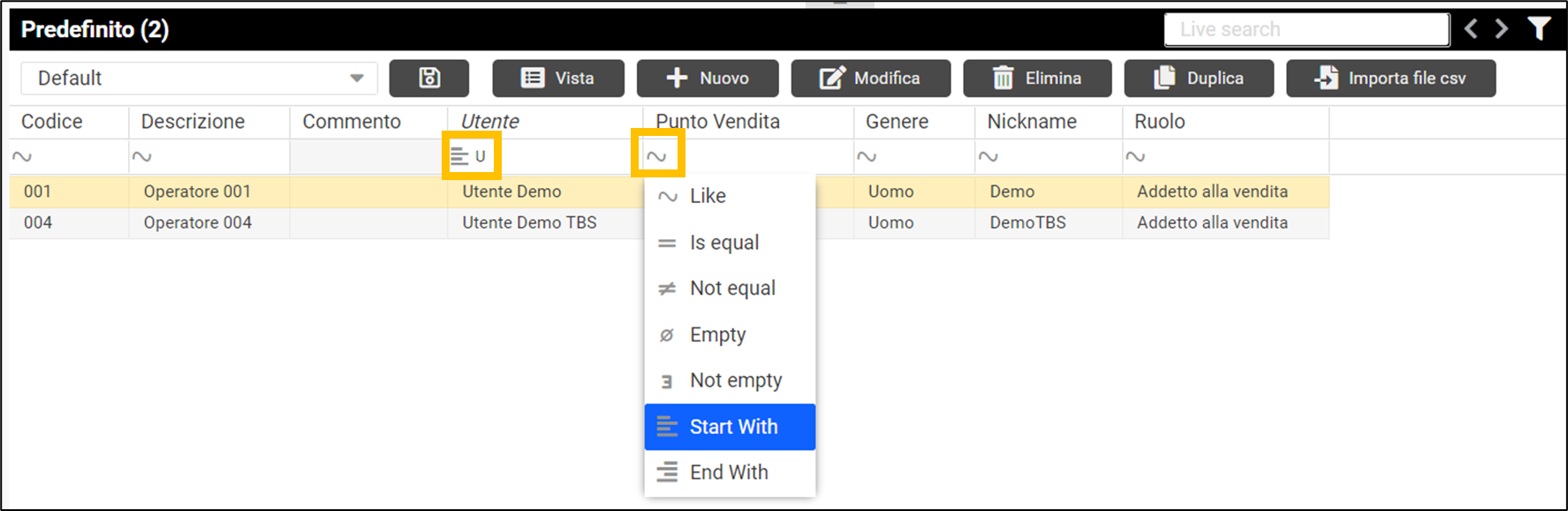This screenshot has width=1568, height=511.
Task: Click the floppy disk save icon
Action: point(429,78)
